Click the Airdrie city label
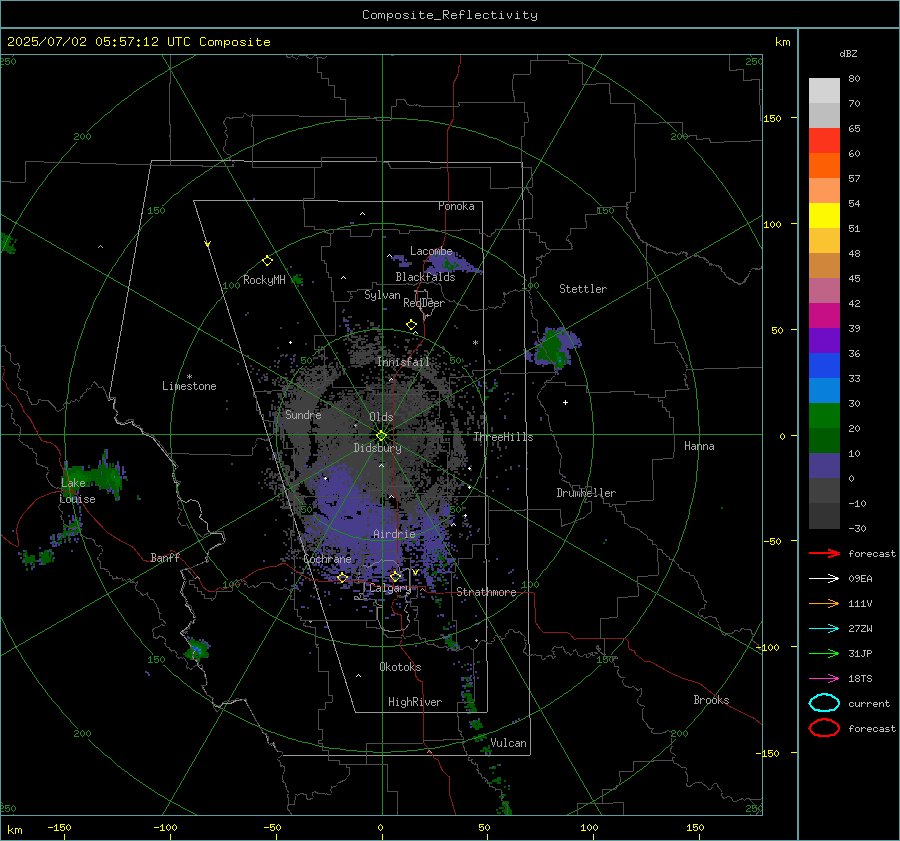This screenshot has height=841, width=900. [394, 534]
